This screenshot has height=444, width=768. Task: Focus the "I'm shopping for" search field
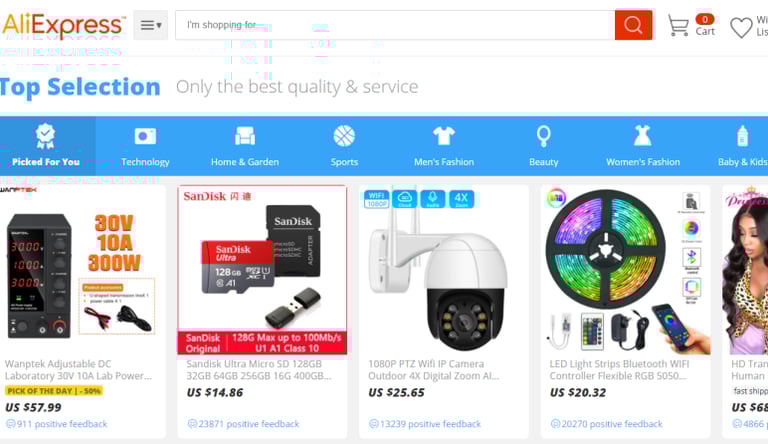pos(395,25)
